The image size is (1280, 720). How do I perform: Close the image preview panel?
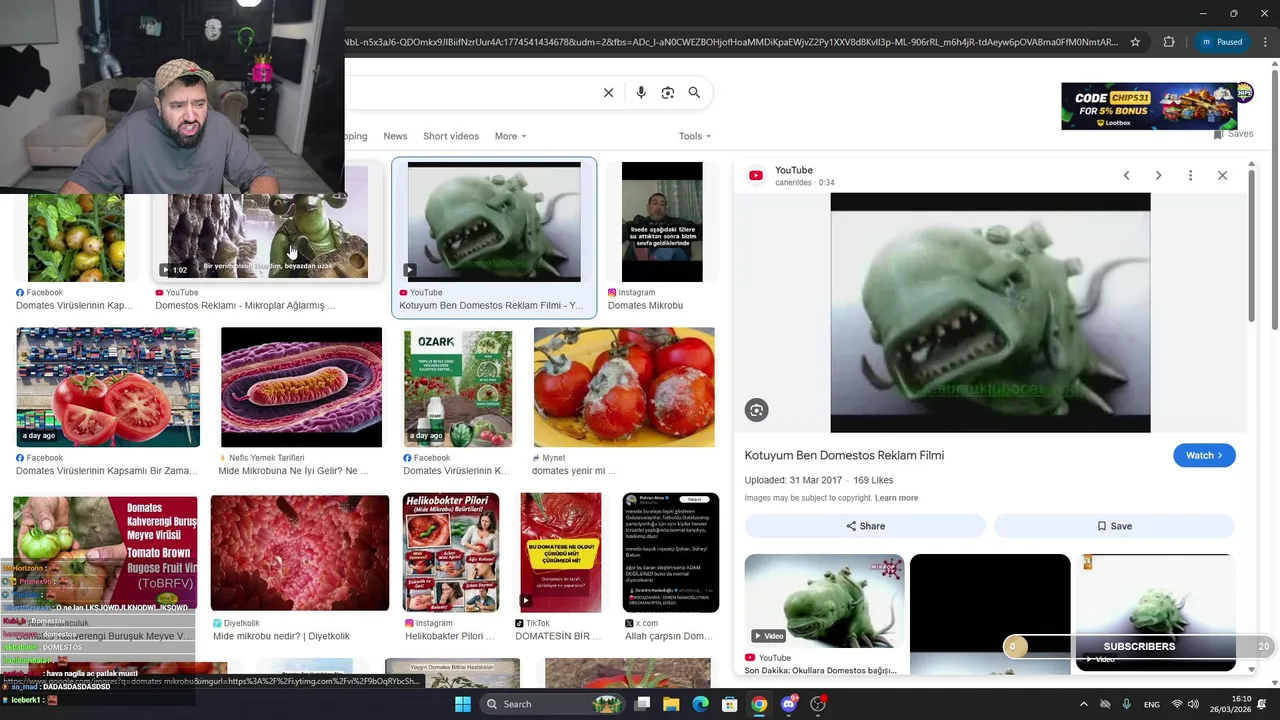click(1222, 175)
